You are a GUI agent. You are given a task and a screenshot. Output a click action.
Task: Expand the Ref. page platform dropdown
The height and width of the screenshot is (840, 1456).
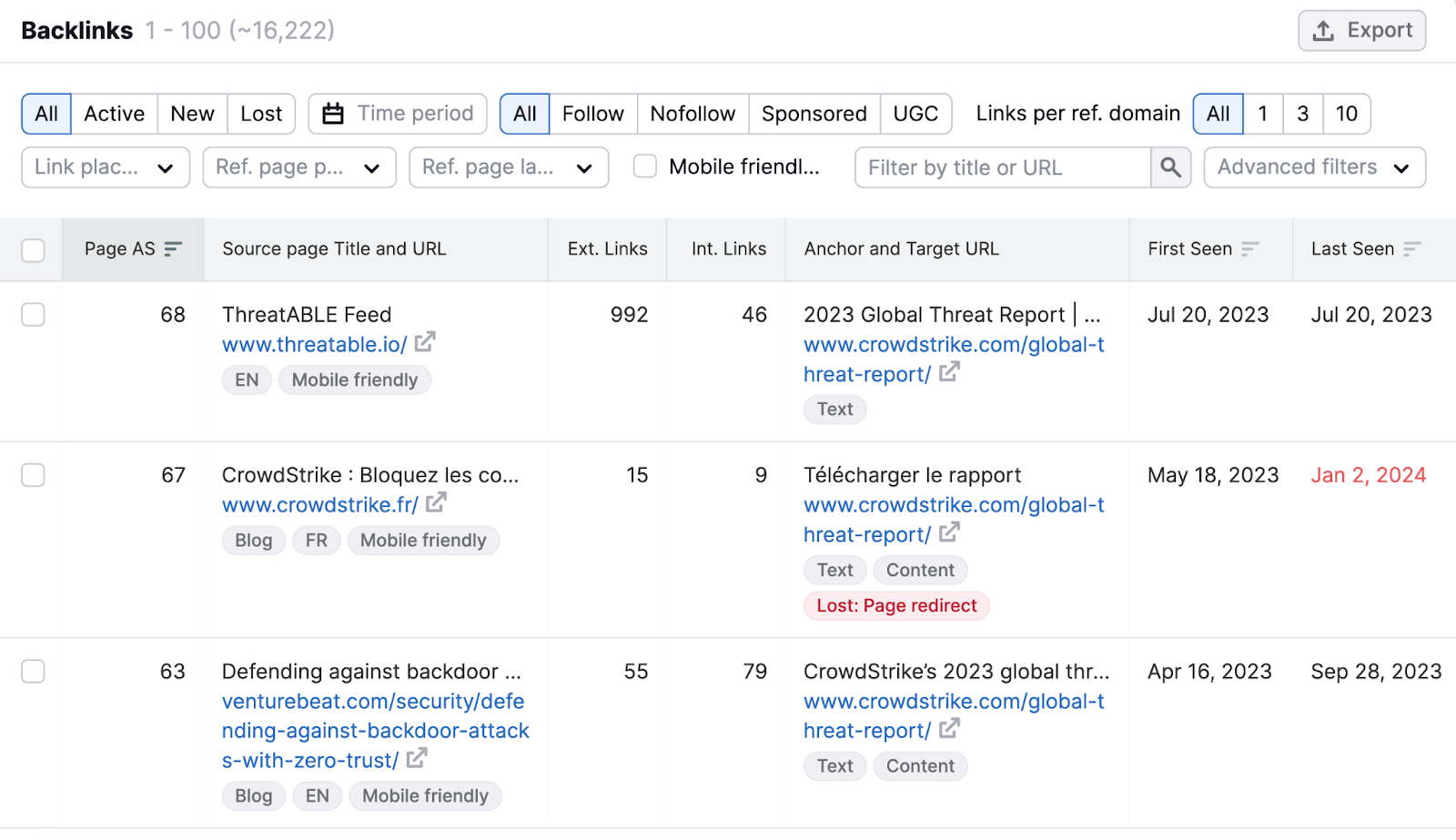298,167
